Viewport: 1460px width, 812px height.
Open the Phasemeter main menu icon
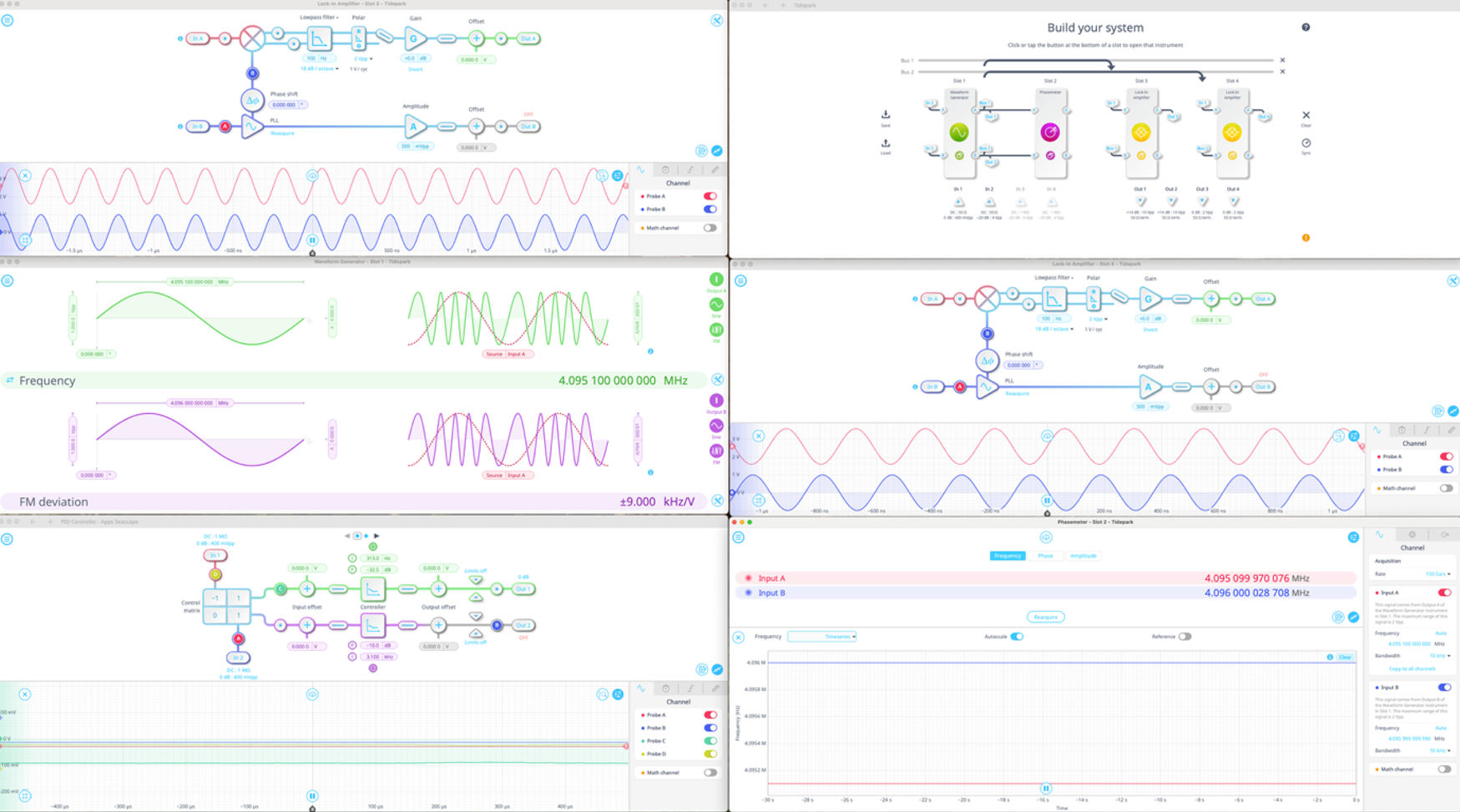pyautogui.click(x=739, y=537)
